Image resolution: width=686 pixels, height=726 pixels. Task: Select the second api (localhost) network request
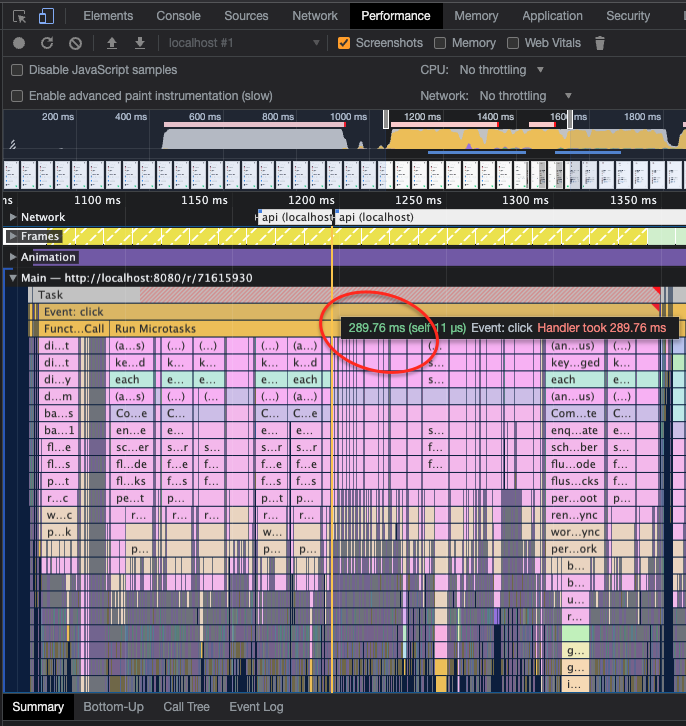point(509,217)
